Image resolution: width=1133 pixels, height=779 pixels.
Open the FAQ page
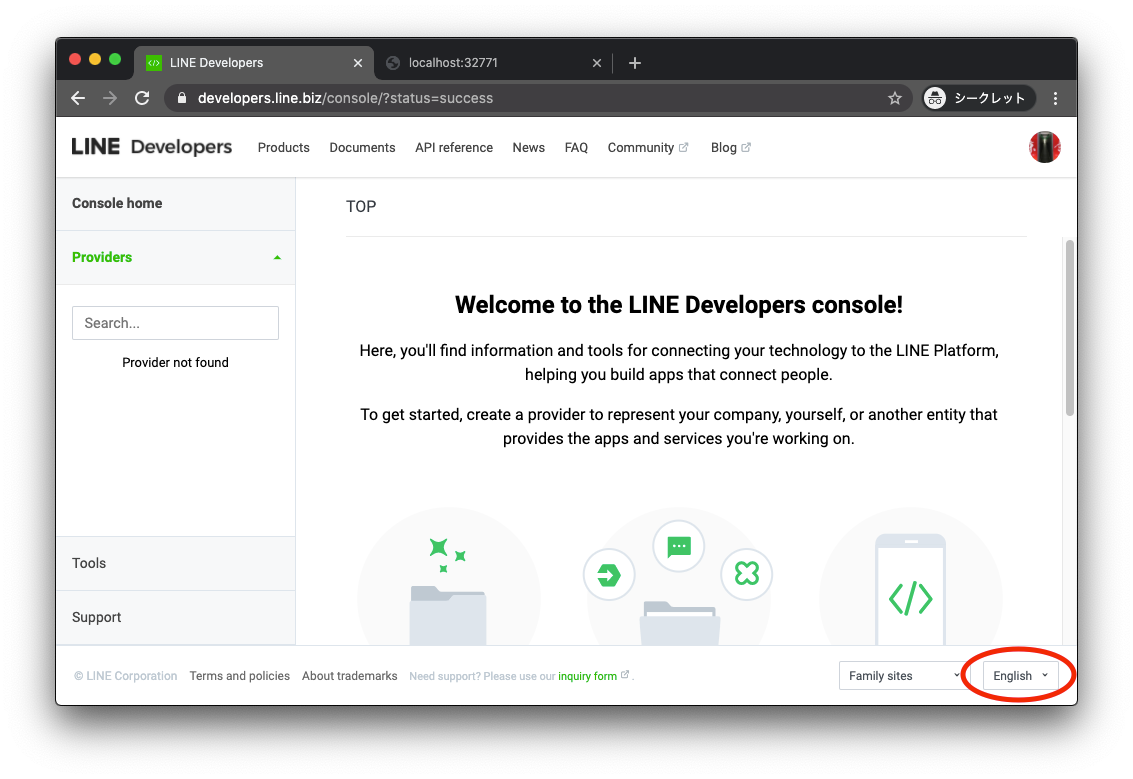(x=576, y=147)
